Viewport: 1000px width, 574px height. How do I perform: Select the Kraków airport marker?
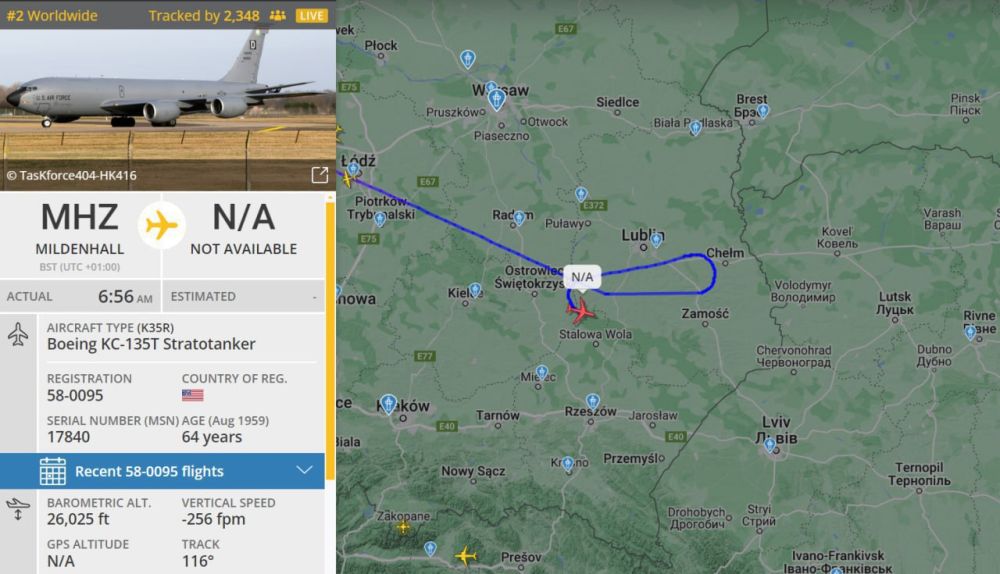388,404
